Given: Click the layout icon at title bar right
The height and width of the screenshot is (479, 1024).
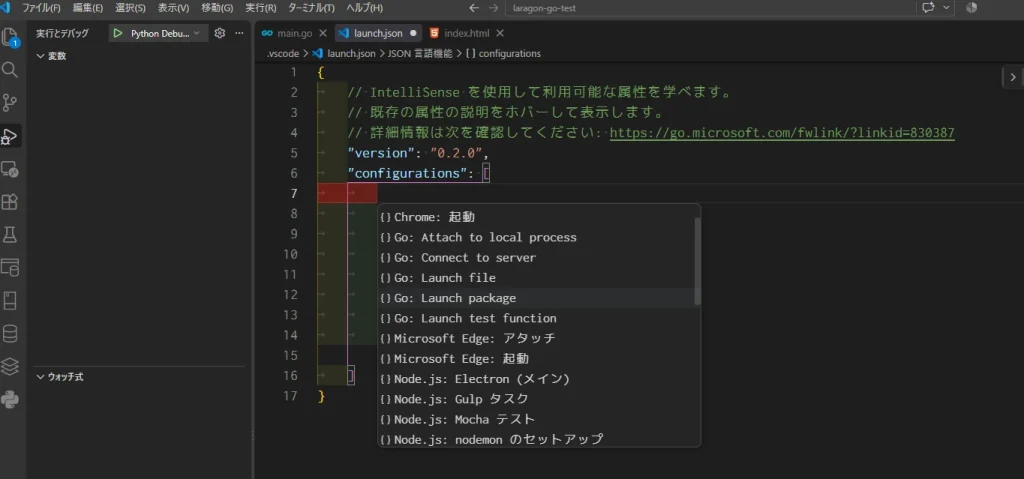Looking at the screenshot, I should pyautogui.click(x=971, y=8).
